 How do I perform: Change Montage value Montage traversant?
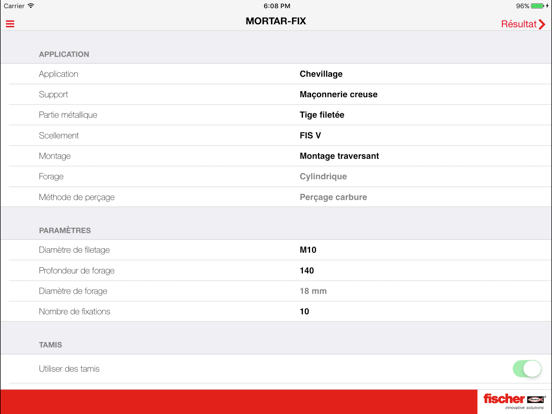coord(339,156)
